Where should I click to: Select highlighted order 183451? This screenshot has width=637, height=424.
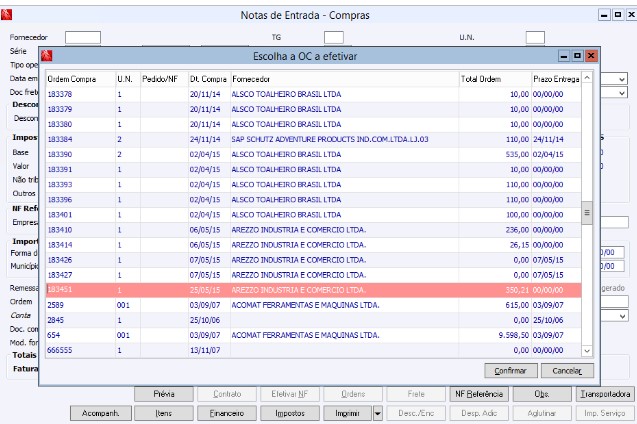click(x=313, y=290)
